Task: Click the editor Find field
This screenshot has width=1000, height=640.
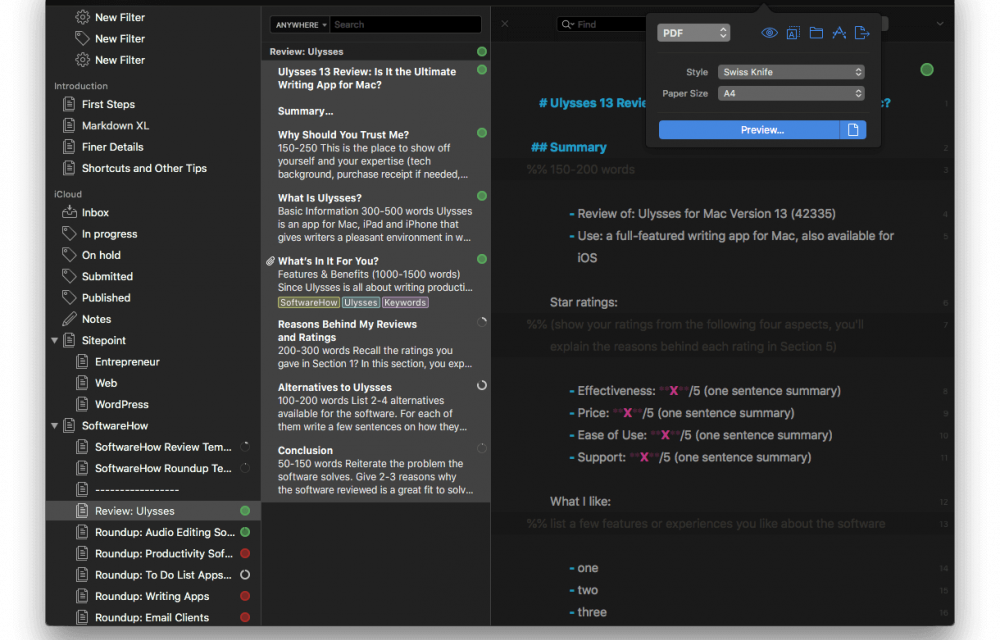Action: [602, 24]
